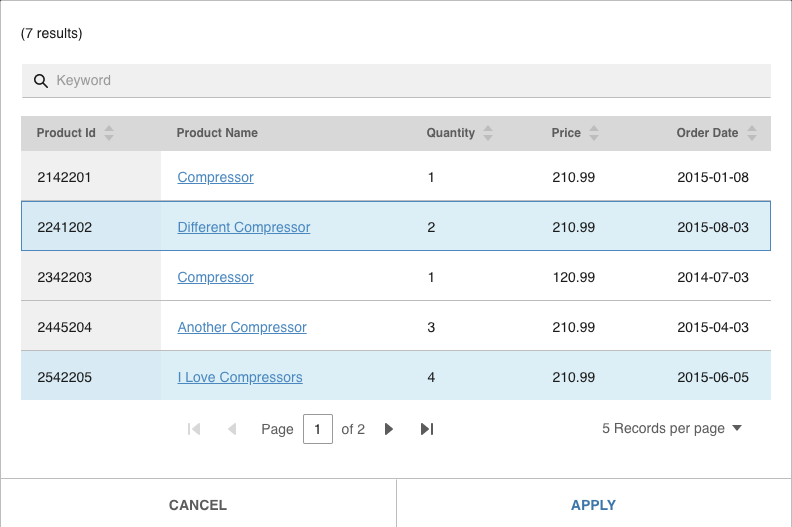Edit the page number box
The width and height of the screenshot is (792, 527).
pos(318,429)
